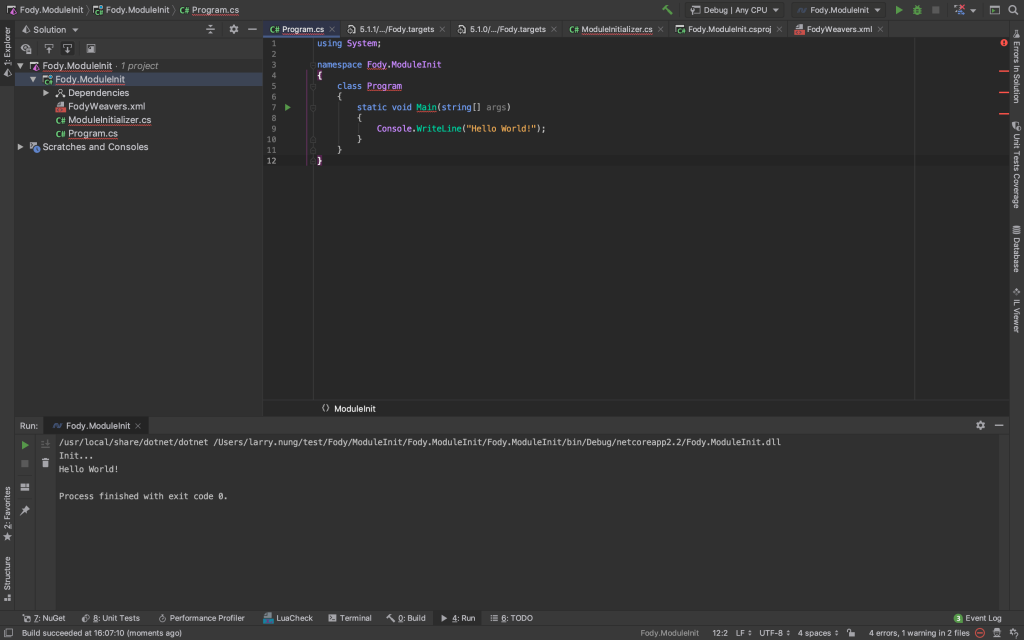Change the UTF-8 file encoding
Image resolution: width=1024 pixels, height=640 pixels.
pyautogui.click(x=774, y=633)
